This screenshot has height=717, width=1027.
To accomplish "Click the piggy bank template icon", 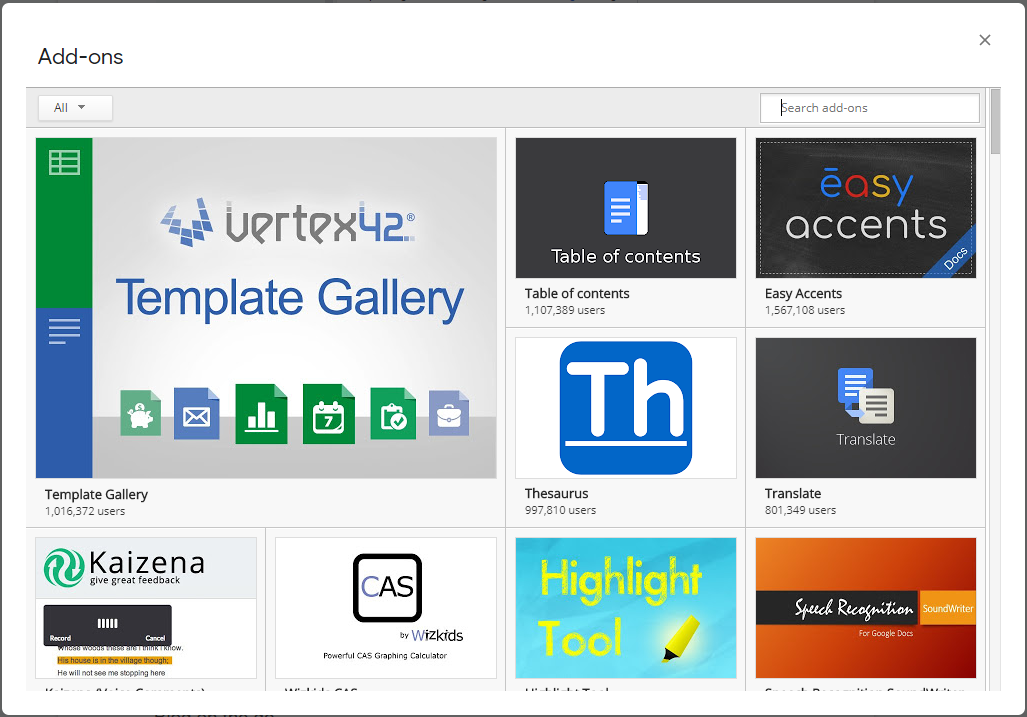I will tap(140, 413).
